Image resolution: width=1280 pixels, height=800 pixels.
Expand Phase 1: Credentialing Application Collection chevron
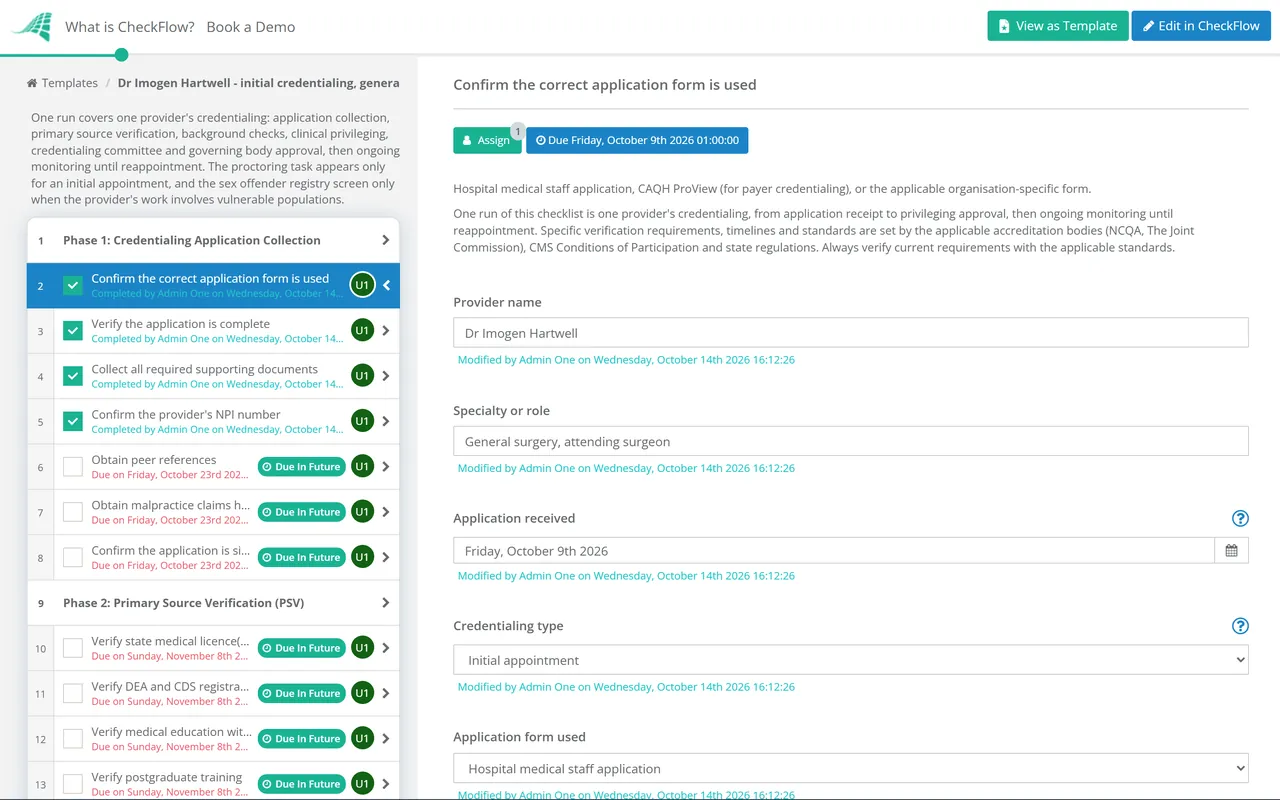point(386,240)
